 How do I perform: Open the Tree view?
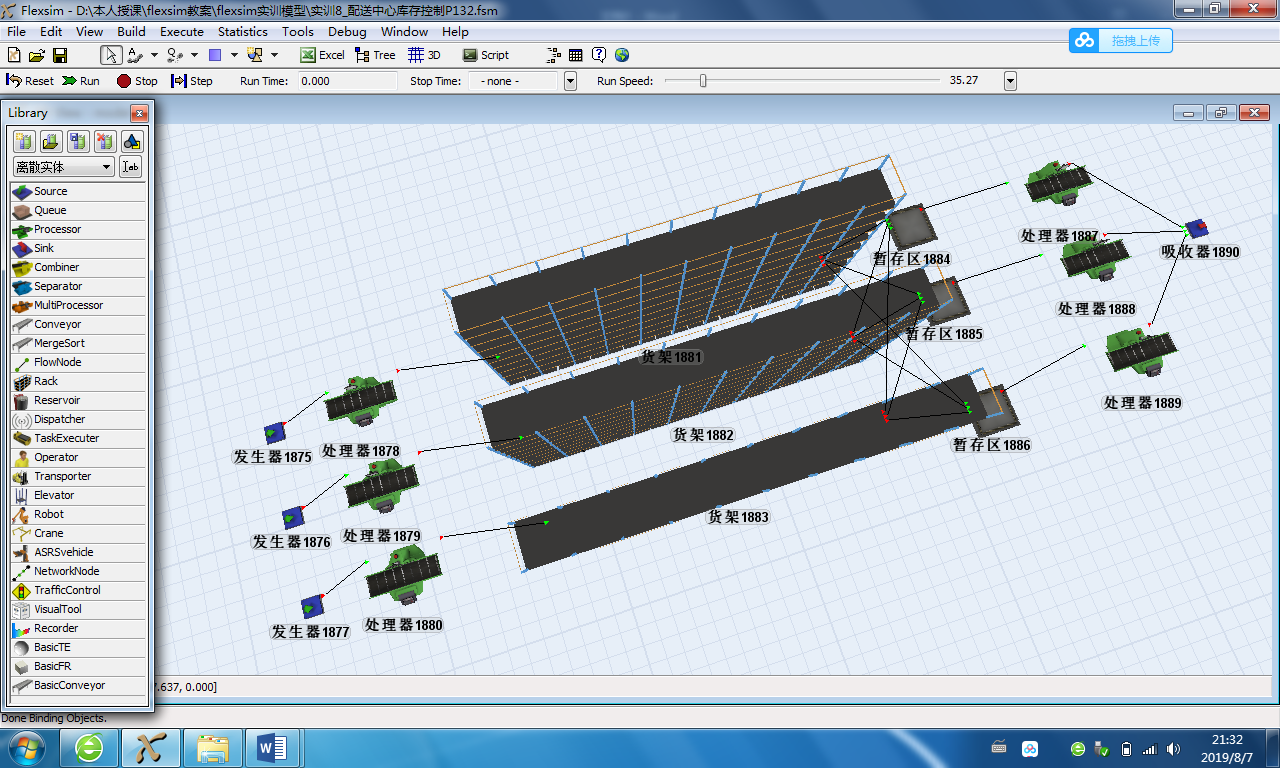click(375, 55)
